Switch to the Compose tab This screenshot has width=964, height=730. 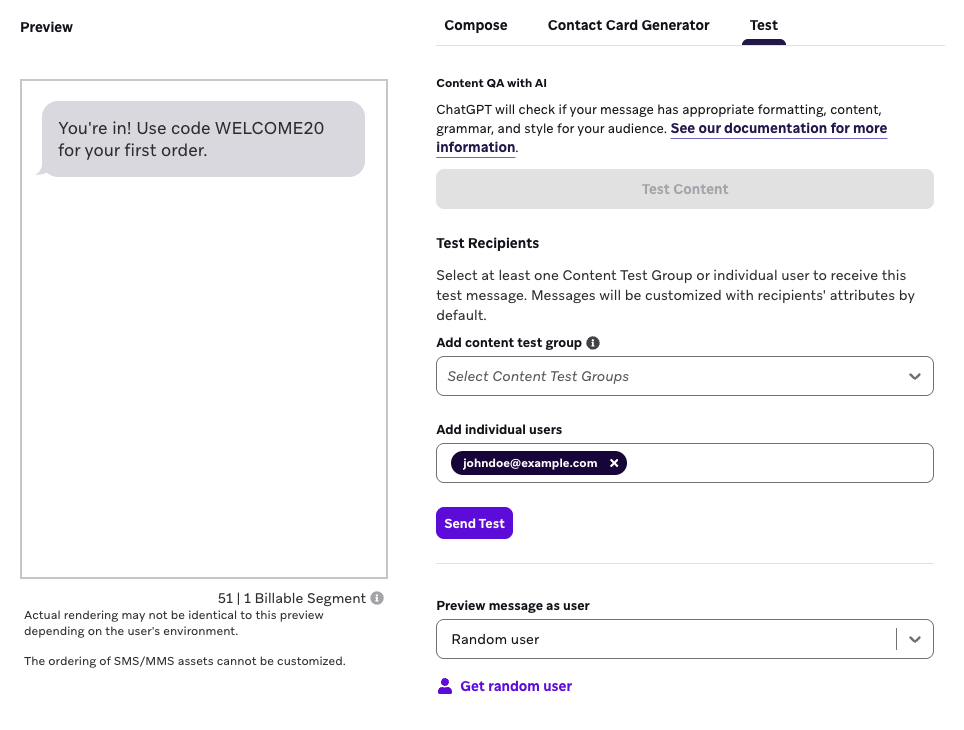click(476, 25)
